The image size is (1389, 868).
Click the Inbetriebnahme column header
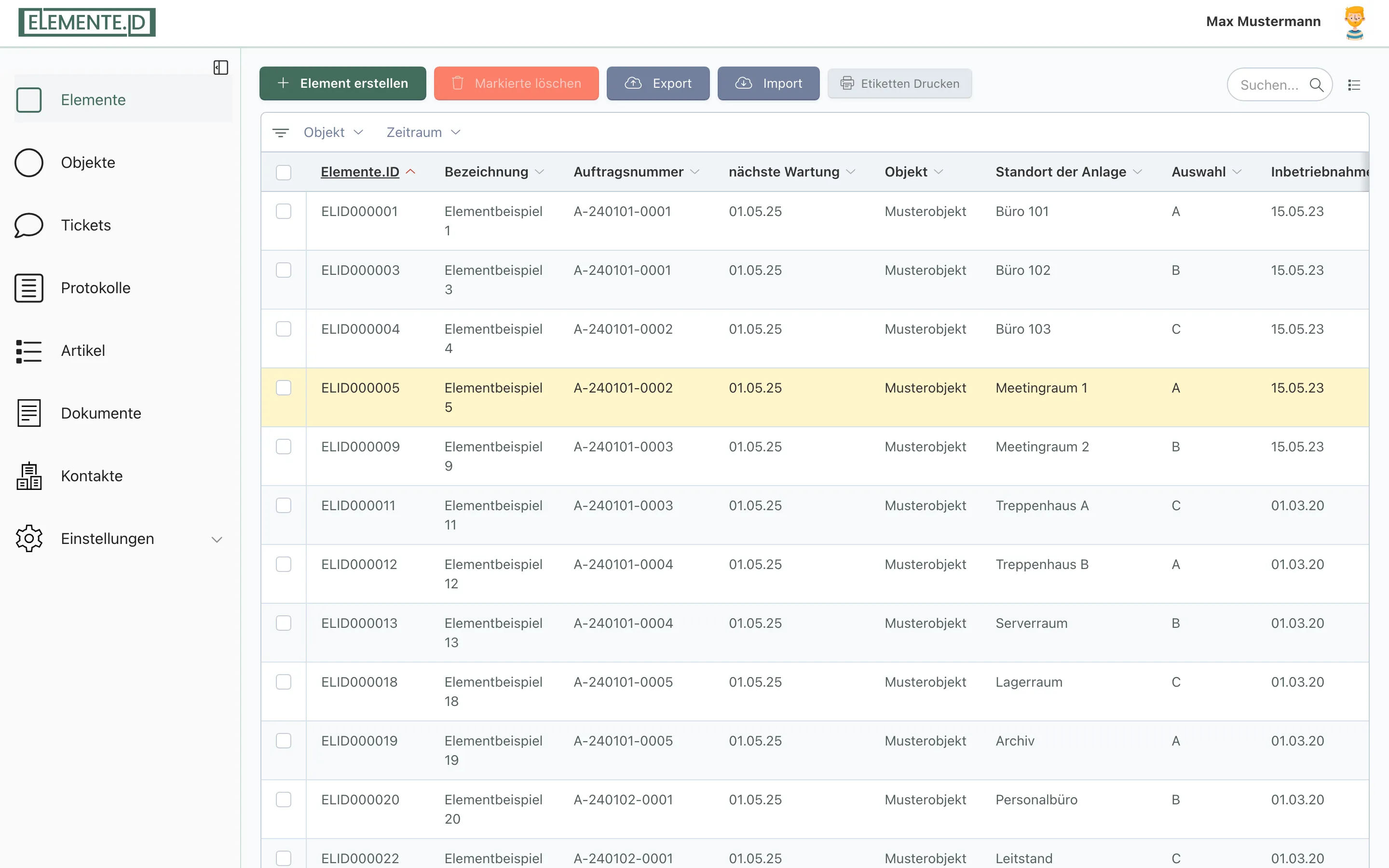pos(1320,172)
